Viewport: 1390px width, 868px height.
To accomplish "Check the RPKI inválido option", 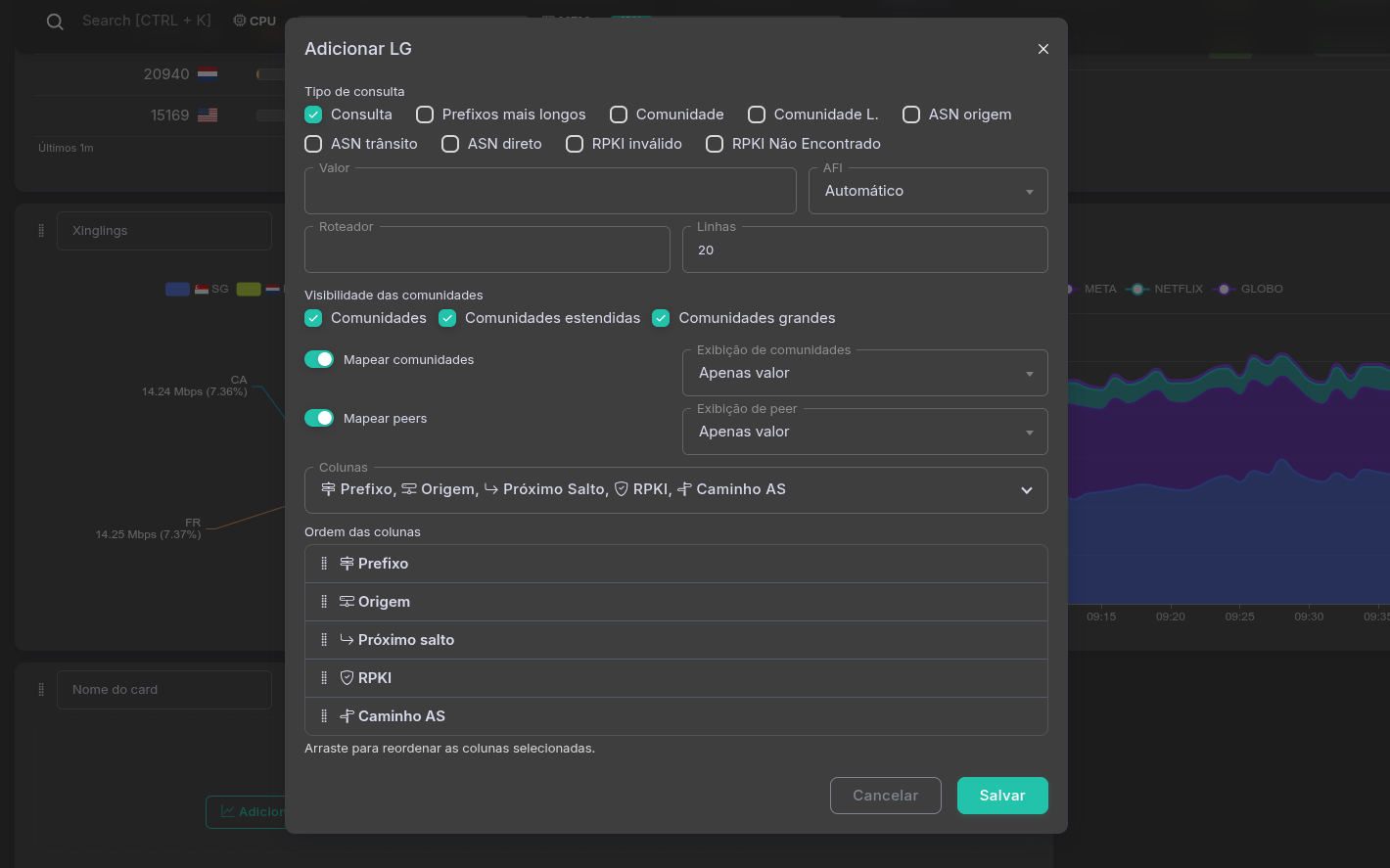I will 575,144.
